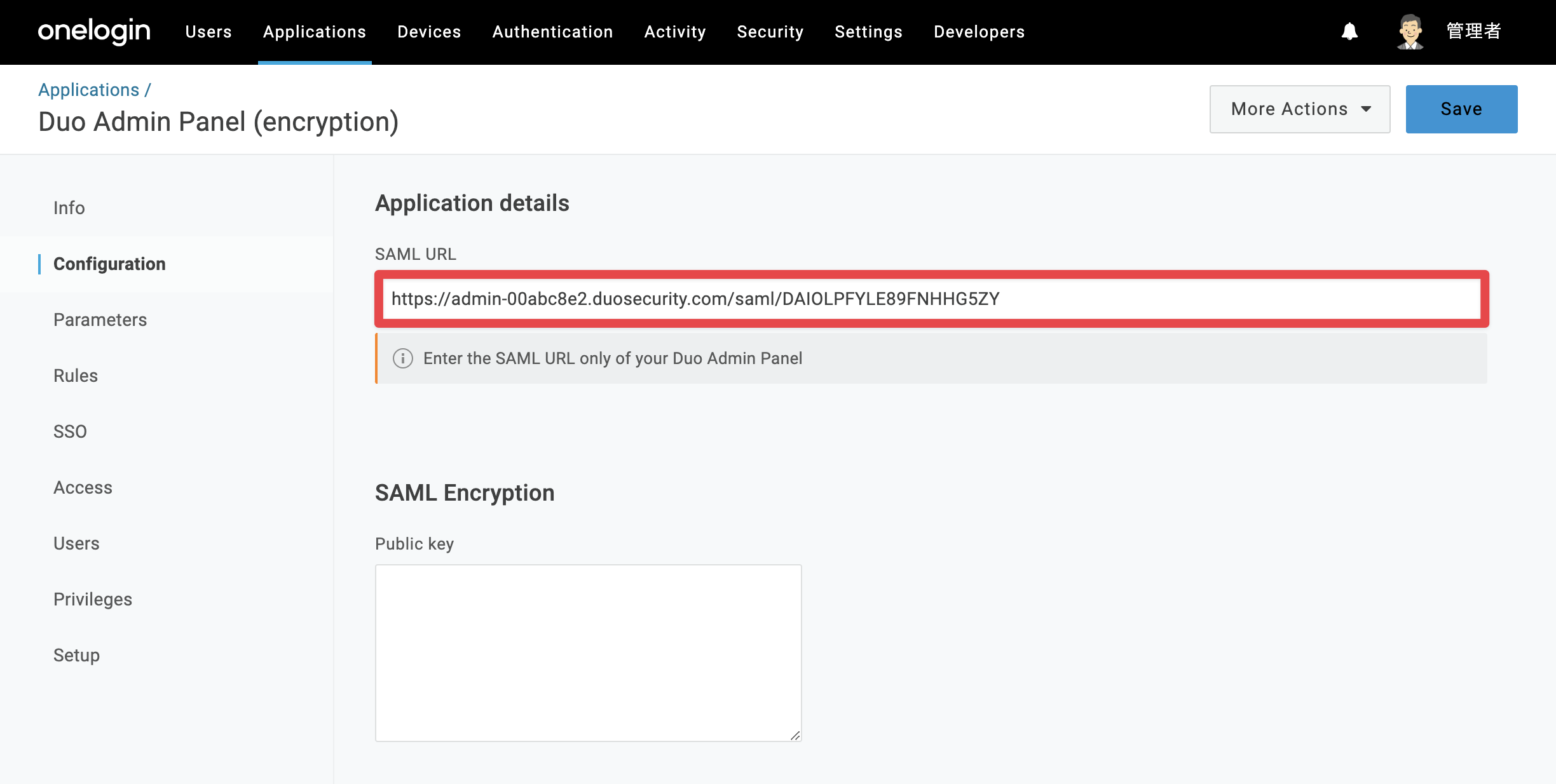Click the admin user avatar
This screenshot has width=1556, height=784.
(1410, 31)
